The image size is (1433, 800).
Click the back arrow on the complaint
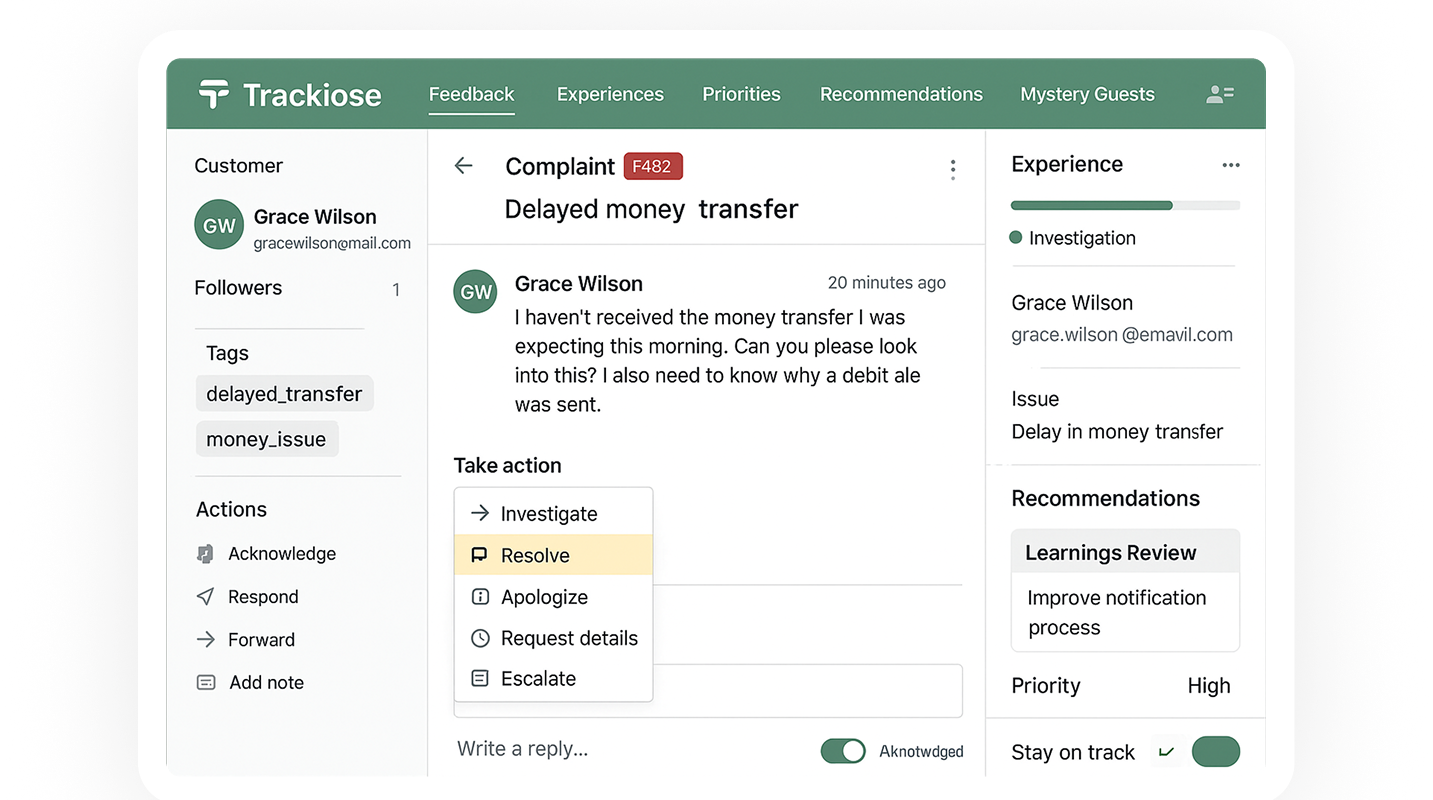[x=463, y=166]
